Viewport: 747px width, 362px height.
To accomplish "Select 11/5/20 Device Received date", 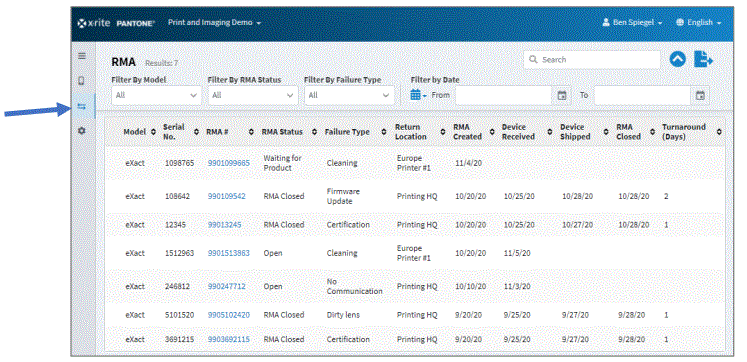I will point(517,253).
